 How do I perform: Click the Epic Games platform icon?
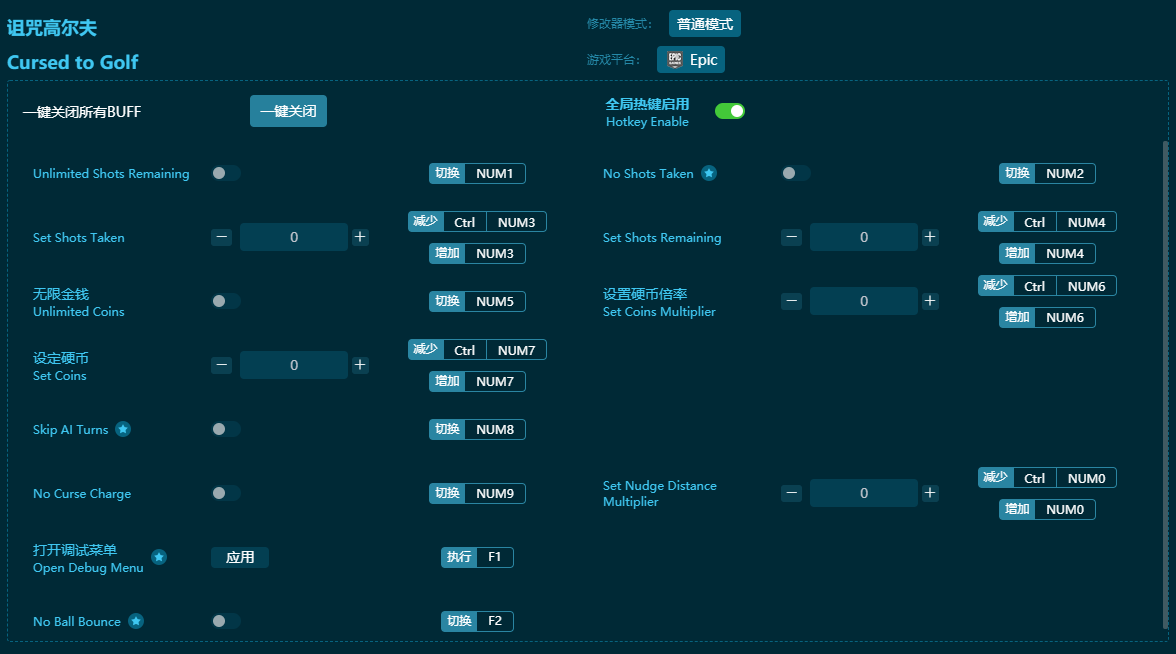(675, 59)
